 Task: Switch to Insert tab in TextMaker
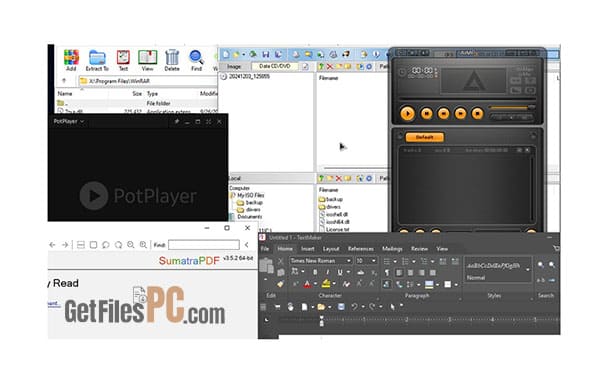point(308,249)
